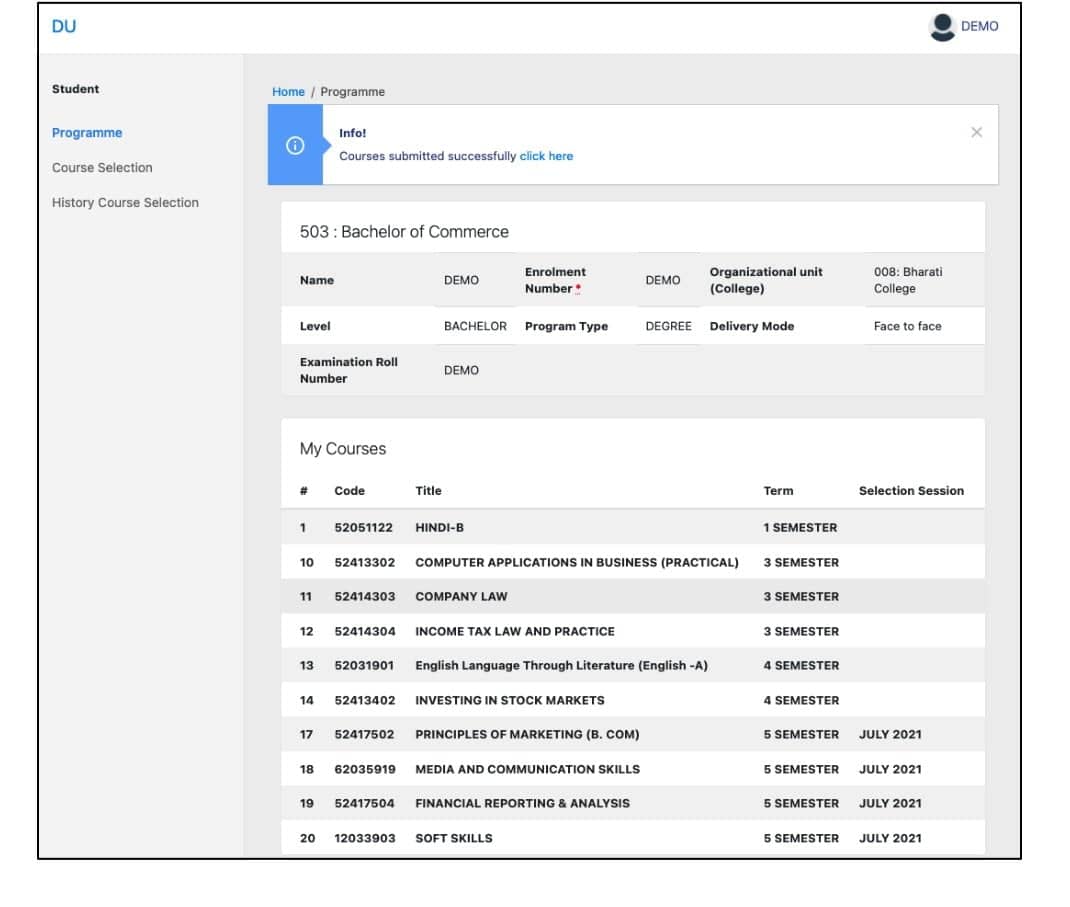Click the BACHELOR level value
1070x907 pixels.
[x=476, y=327]
